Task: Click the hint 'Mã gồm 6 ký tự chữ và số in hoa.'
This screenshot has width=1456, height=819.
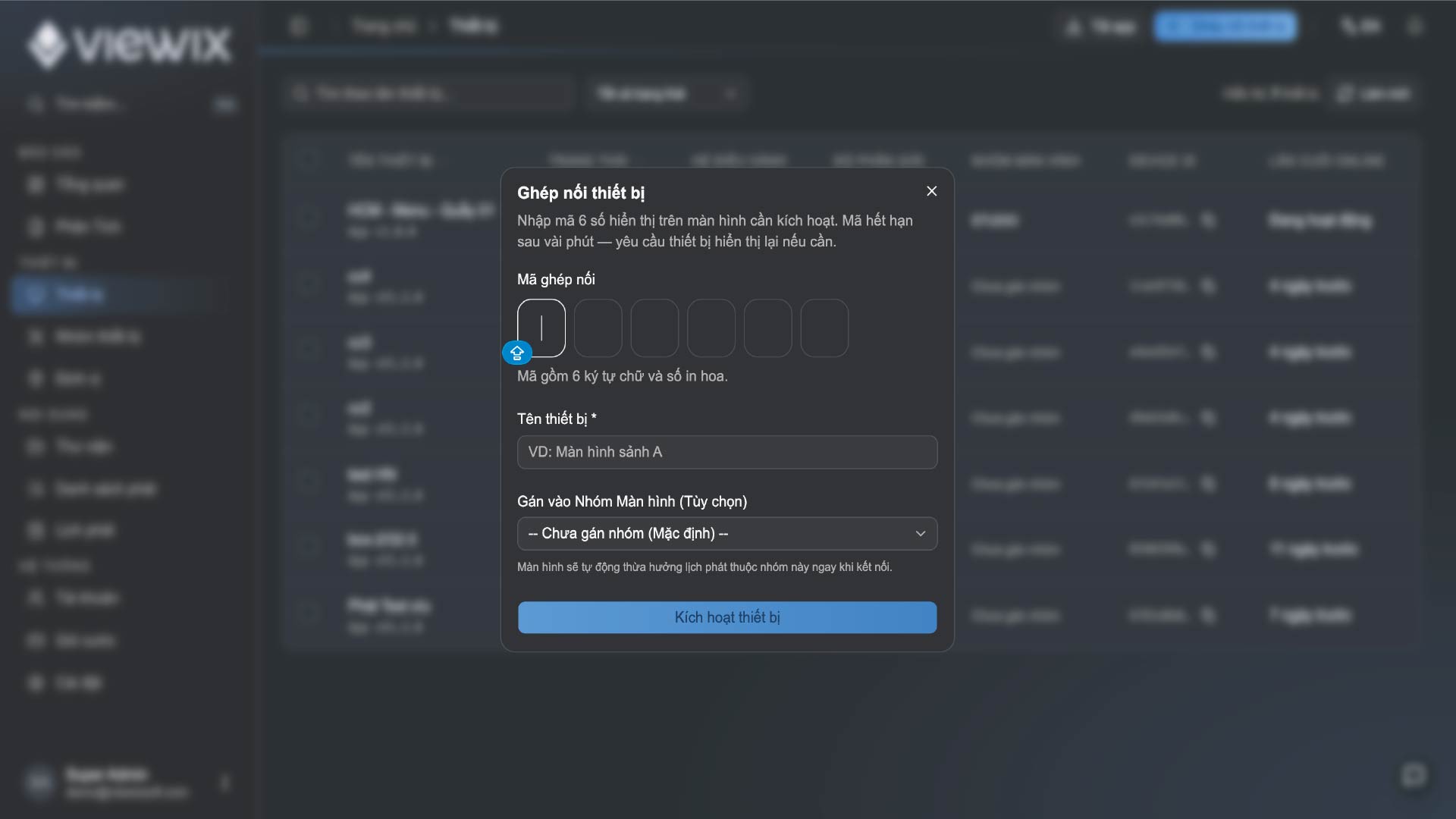Action: pos(623,376)
